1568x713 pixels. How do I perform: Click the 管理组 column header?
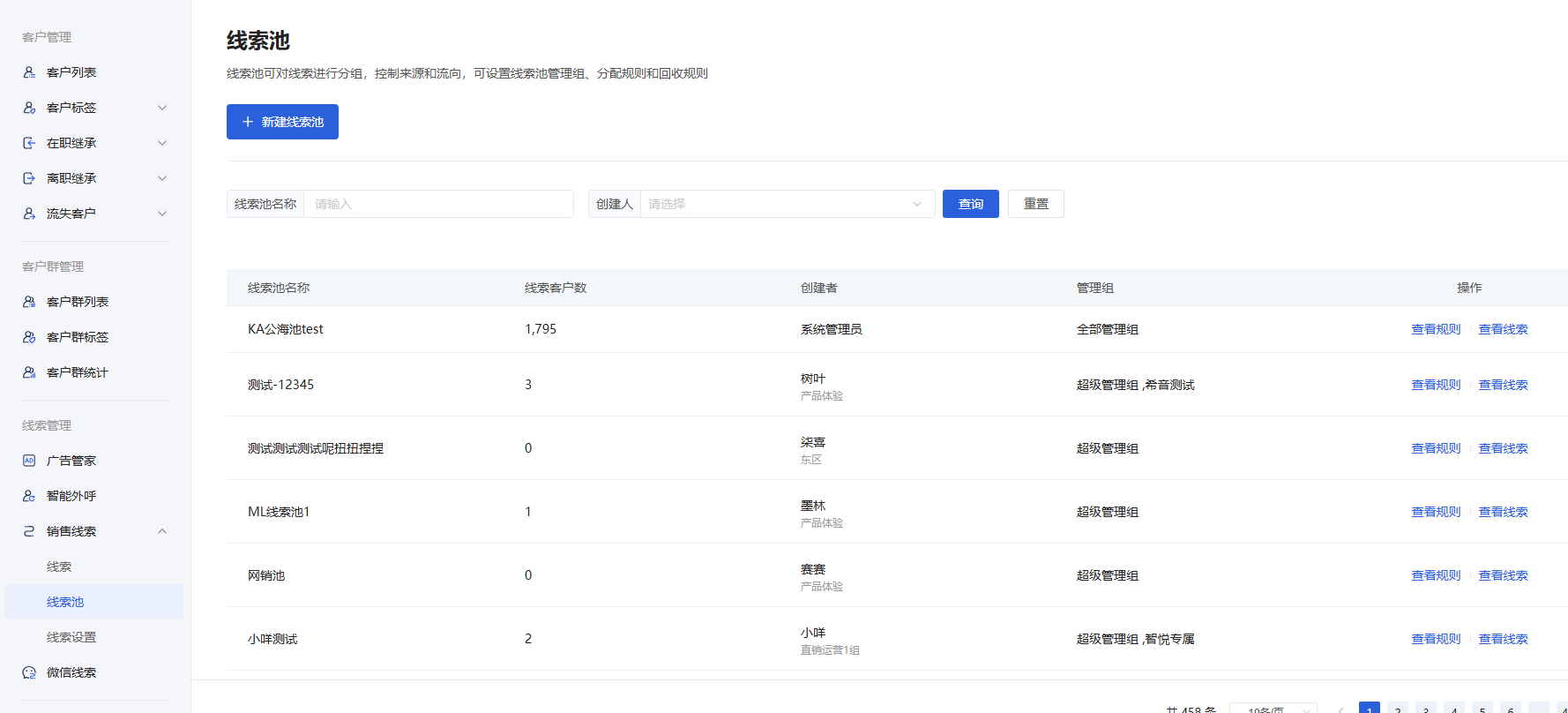click(1095, 288)
